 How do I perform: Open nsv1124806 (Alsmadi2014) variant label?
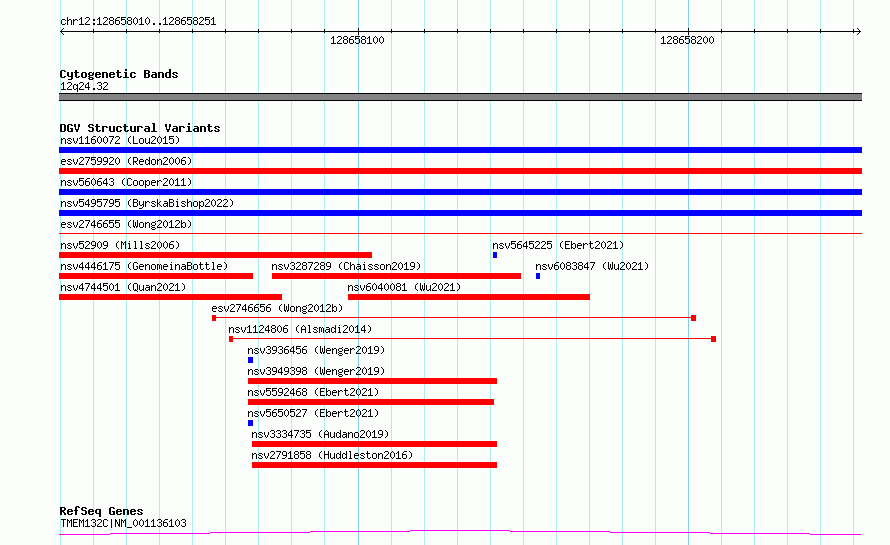300,329
